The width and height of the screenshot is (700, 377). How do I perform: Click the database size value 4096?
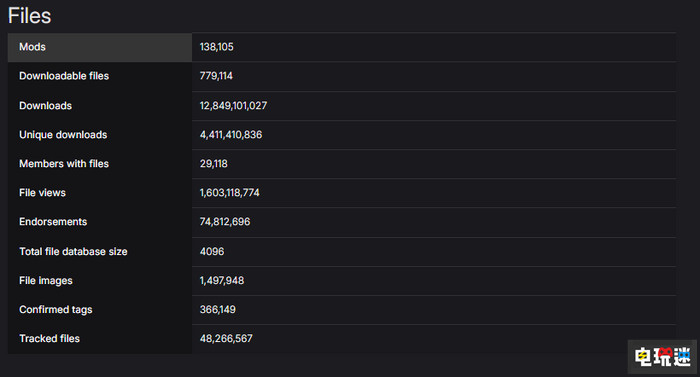(x=212, y=252)
